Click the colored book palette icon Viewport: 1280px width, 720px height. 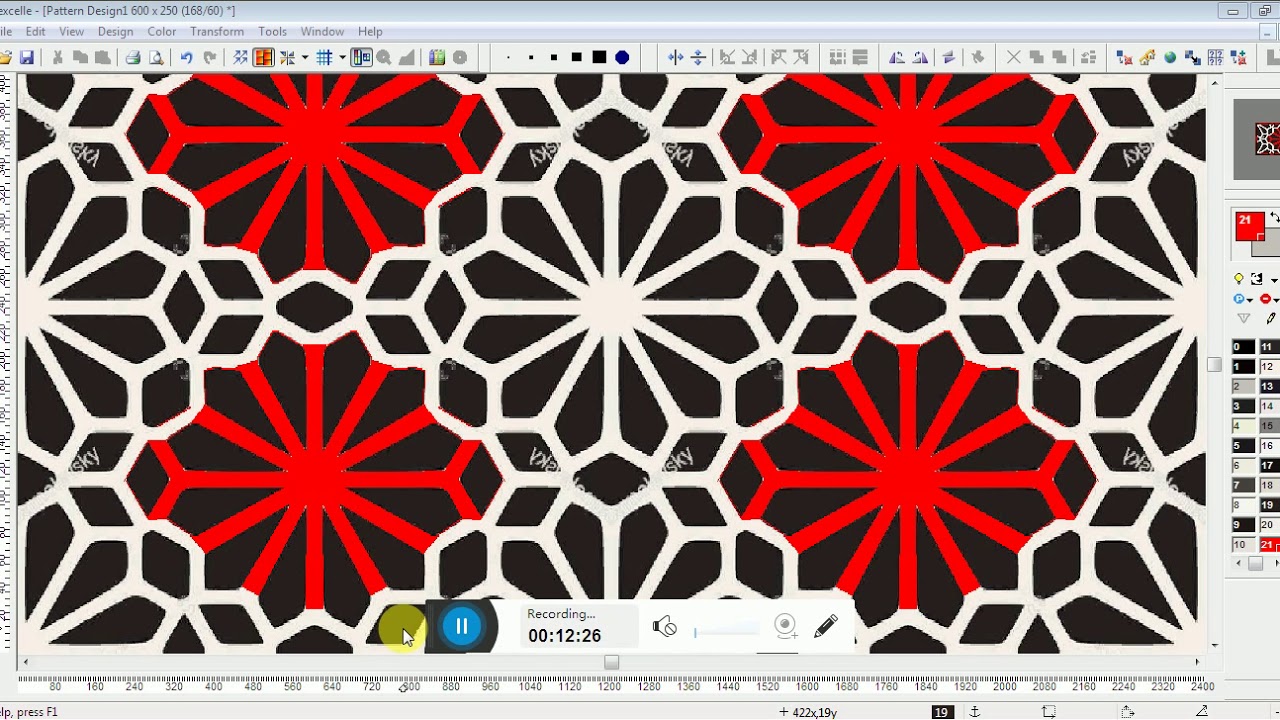(437, 58)
